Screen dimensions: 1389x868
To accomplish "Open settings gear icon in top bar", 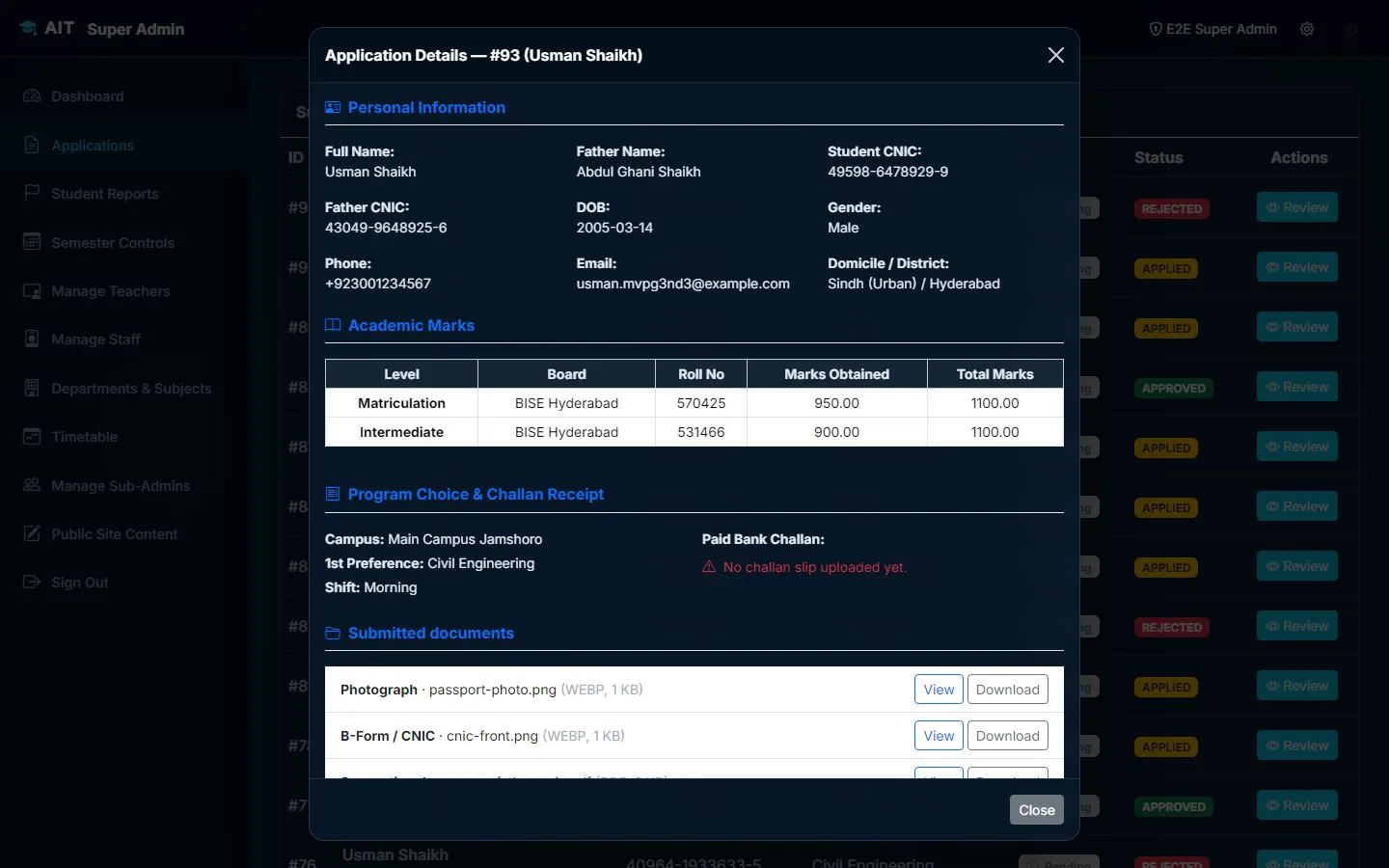I will coord(1307,29).
